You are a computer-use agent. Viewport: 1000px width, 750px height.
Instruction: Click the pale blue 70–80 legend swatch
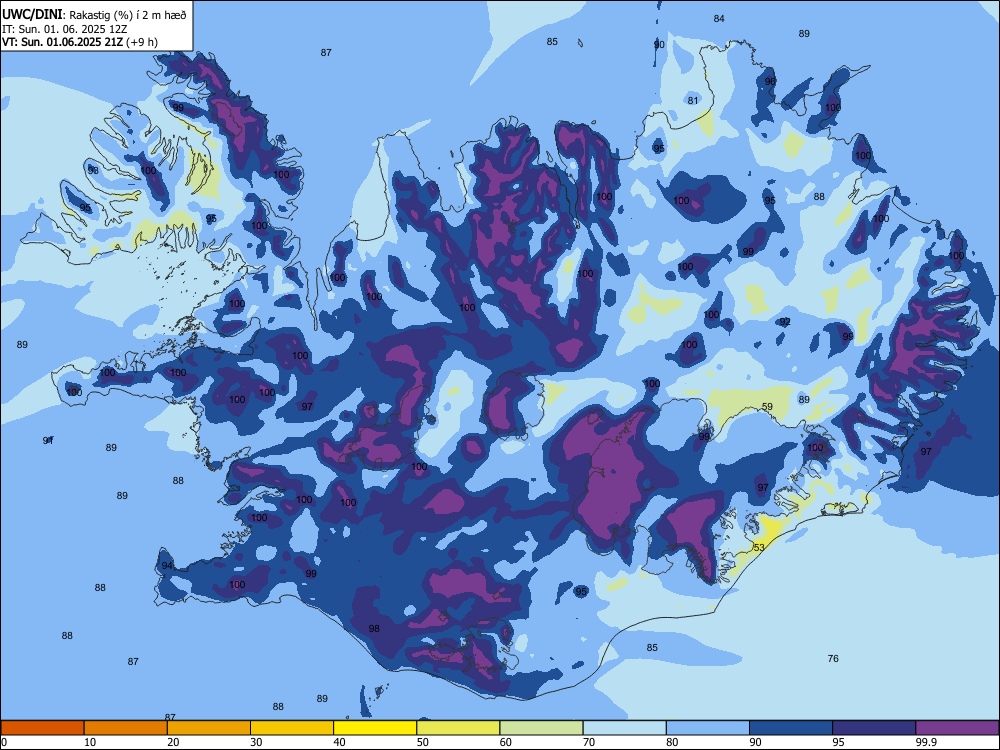[x=624, y=728]
